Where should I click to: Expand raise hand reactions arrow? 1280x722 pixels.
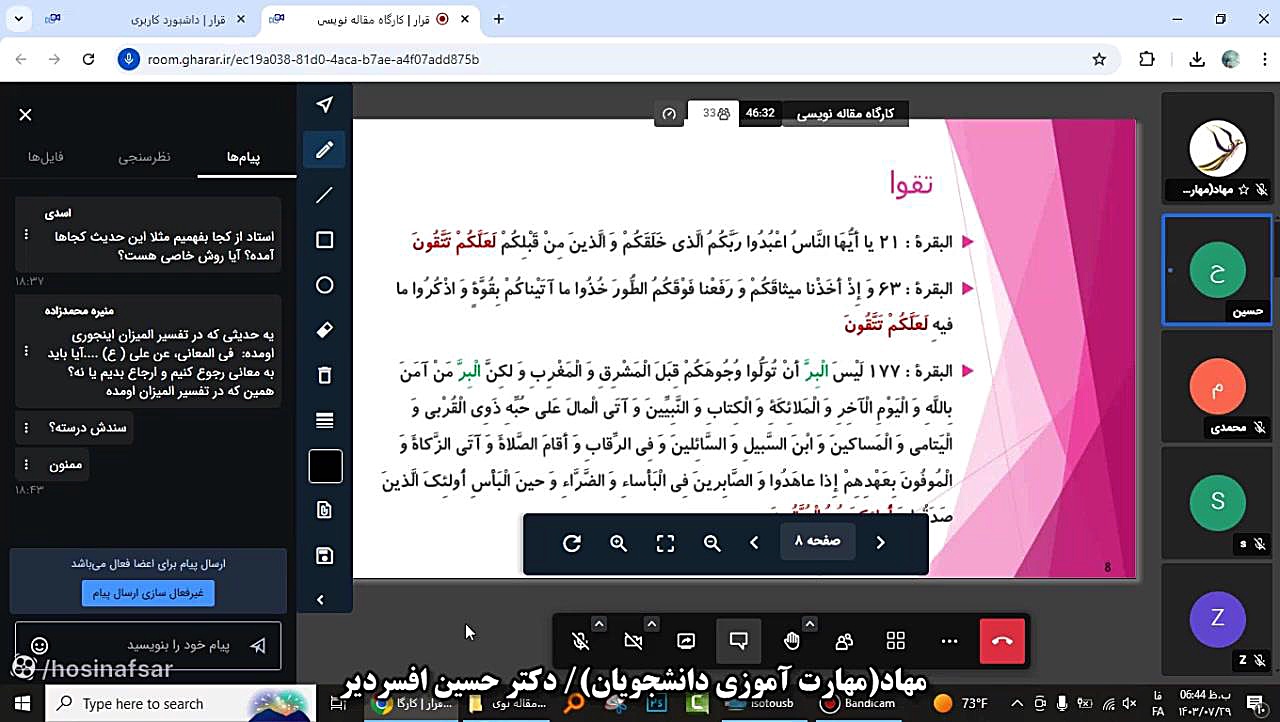[810, 624]
